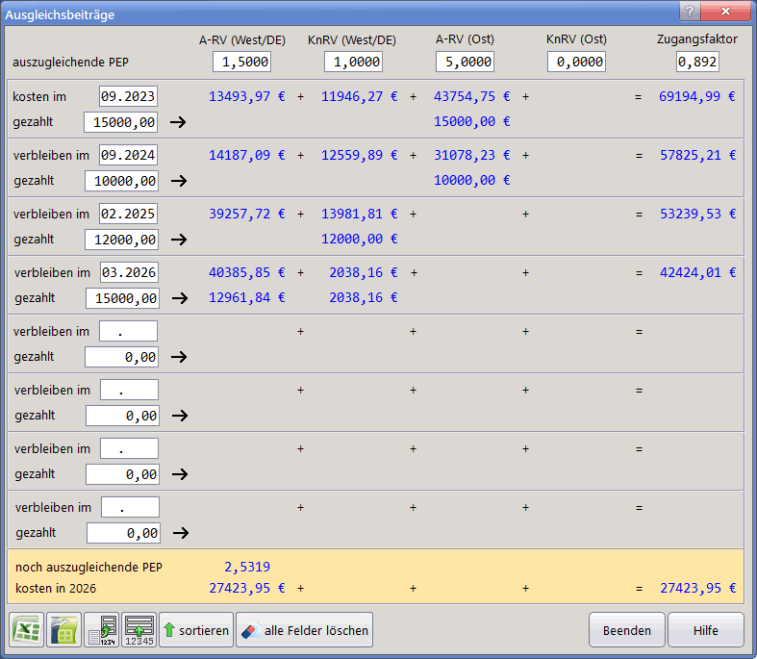Select the A-RV (West/DE) PEP field 1,5000

(241, 62)
